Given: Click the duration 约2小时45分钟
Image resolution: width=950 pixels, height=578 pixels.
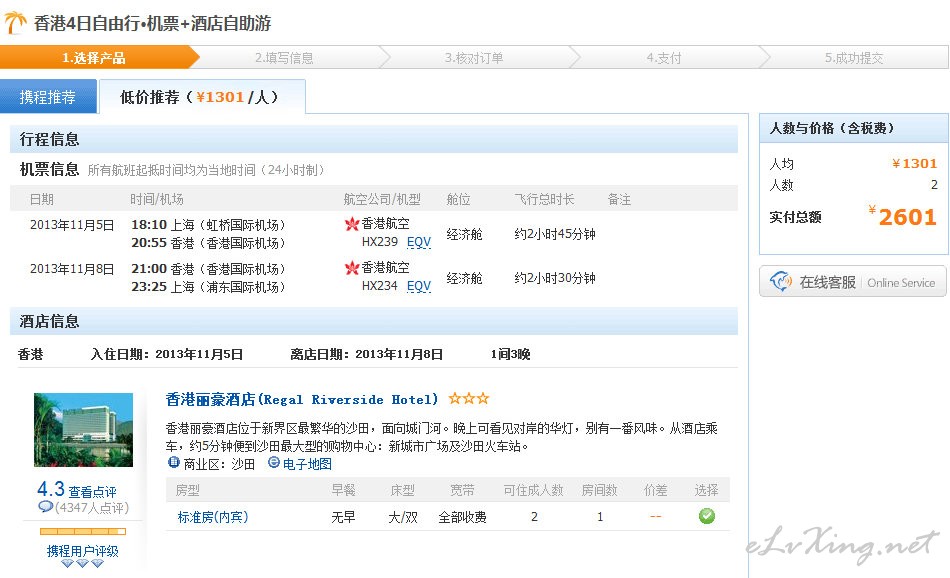Looking at the screenshot, I should point(555,234).
